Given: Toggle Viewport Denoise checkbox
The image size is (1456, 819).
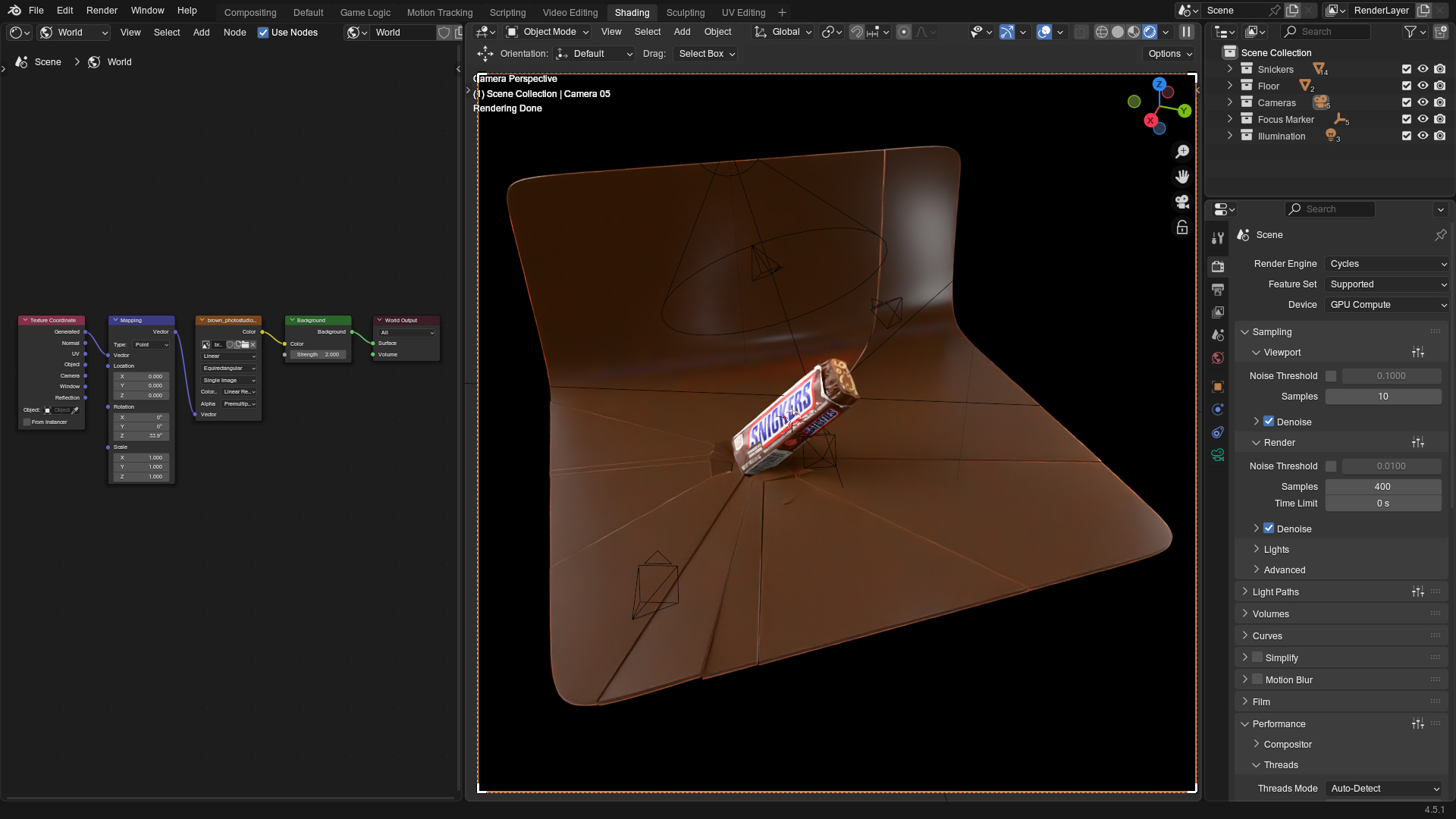Looking at the screenshot, I should 1269,422.
